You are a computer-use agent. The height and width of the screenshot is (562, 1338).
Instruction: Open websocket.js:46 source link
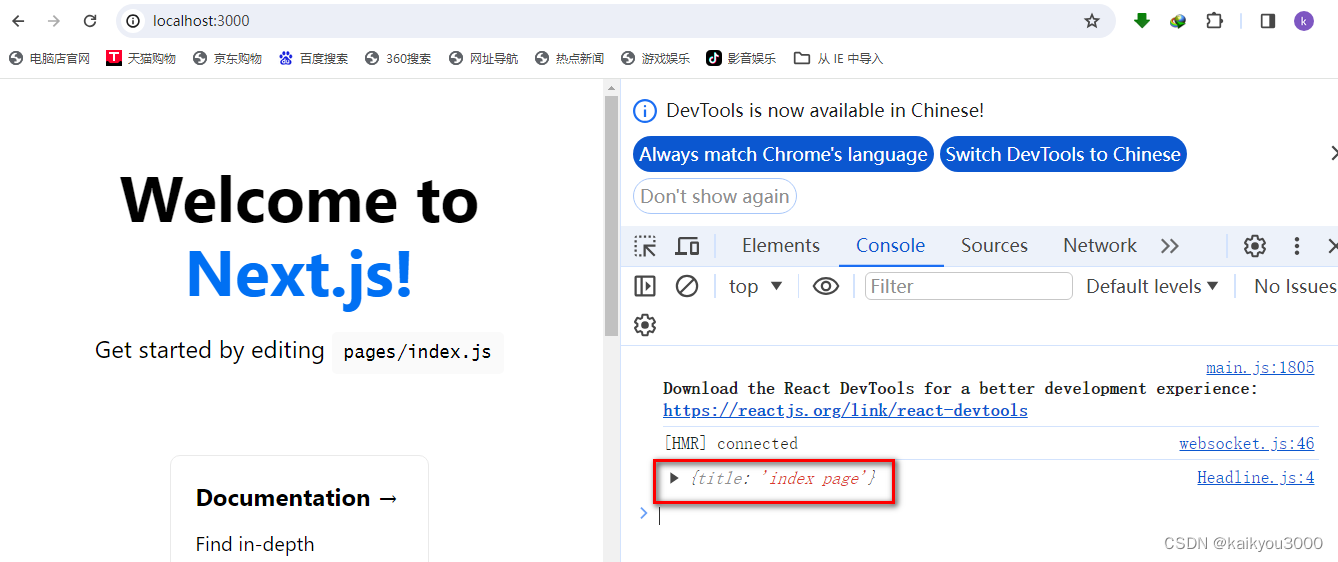[1247, 444]
